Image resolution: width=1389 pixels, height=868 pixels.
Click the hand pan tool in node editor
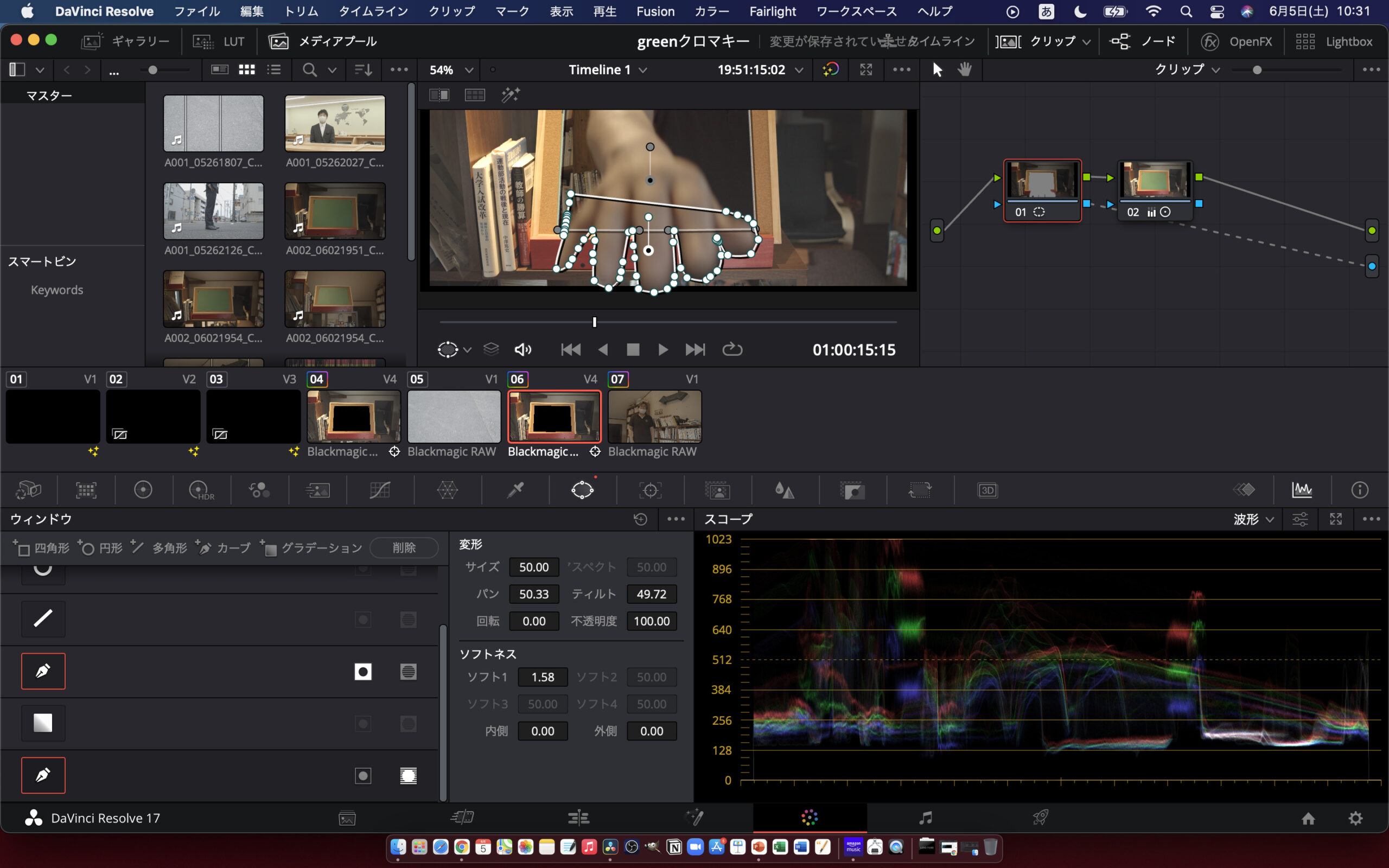click(x=964, y=69)
